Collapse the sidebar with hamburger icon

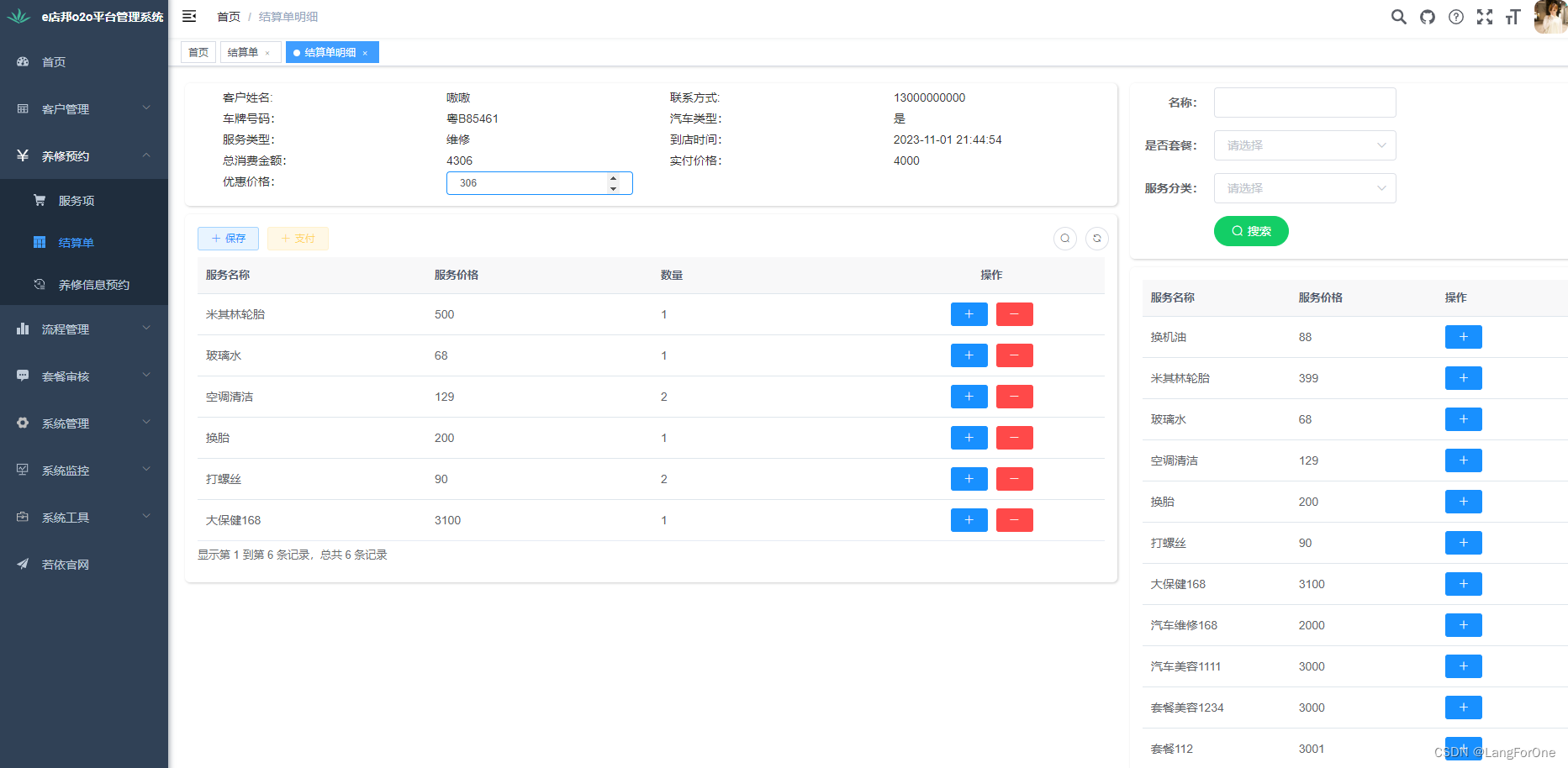tap(189, 16)
